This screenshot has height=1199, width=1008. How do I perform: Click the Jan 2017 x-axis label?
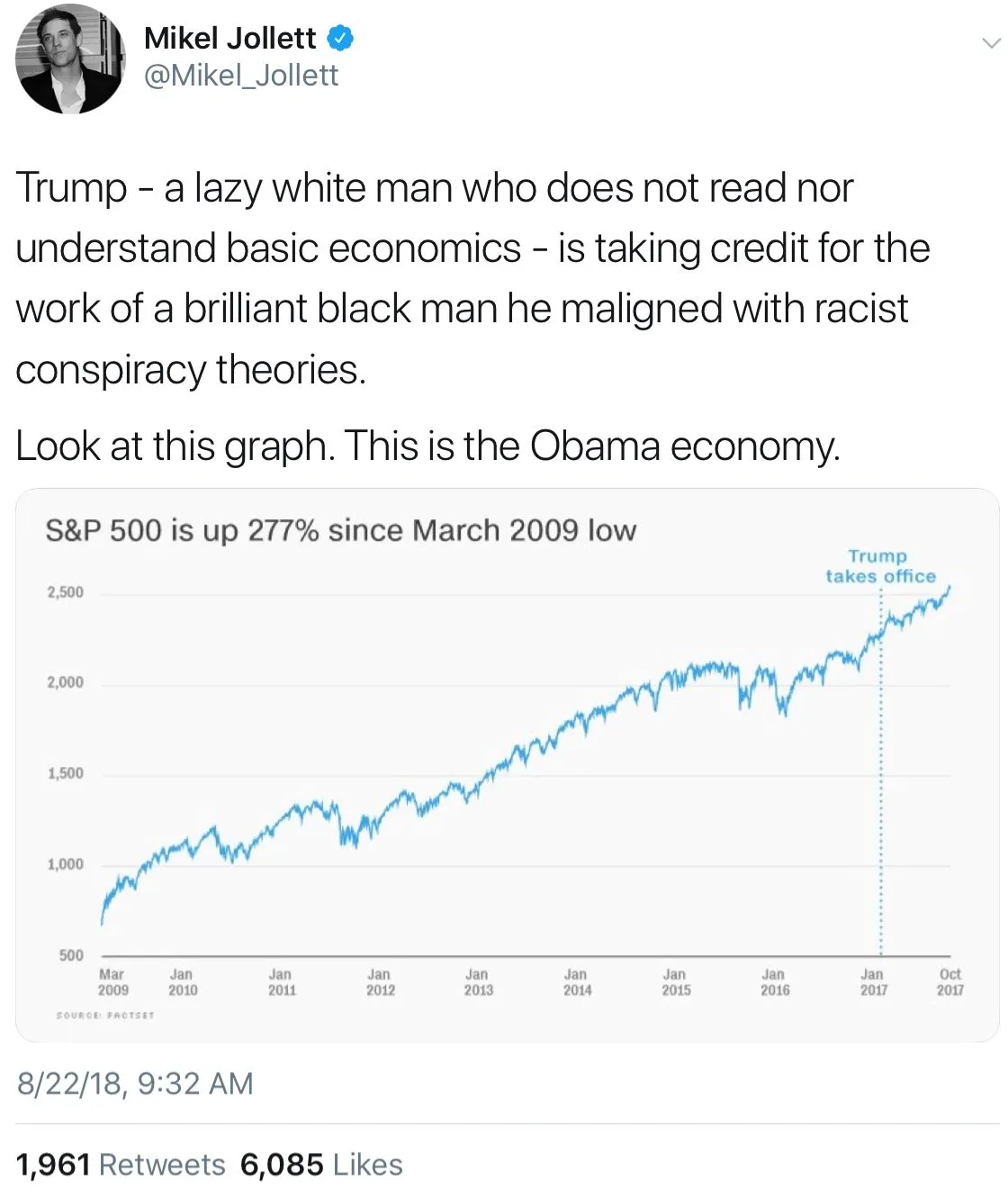pos(873,982)
